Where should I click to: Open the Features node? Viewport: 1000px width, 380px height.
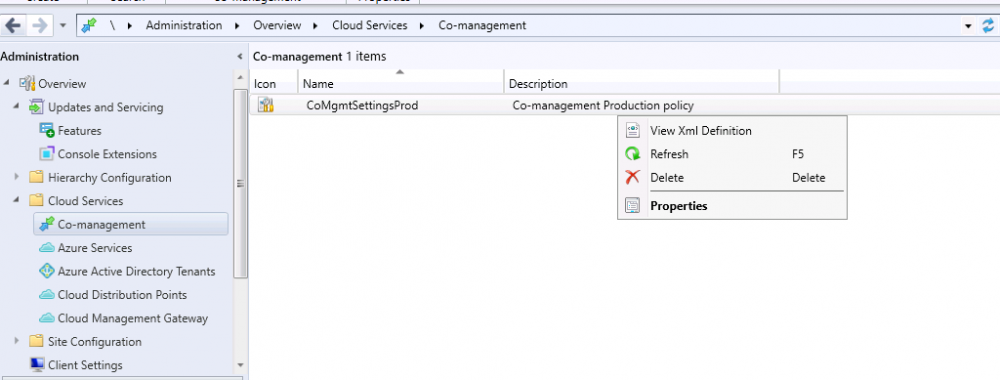(79, 131)
